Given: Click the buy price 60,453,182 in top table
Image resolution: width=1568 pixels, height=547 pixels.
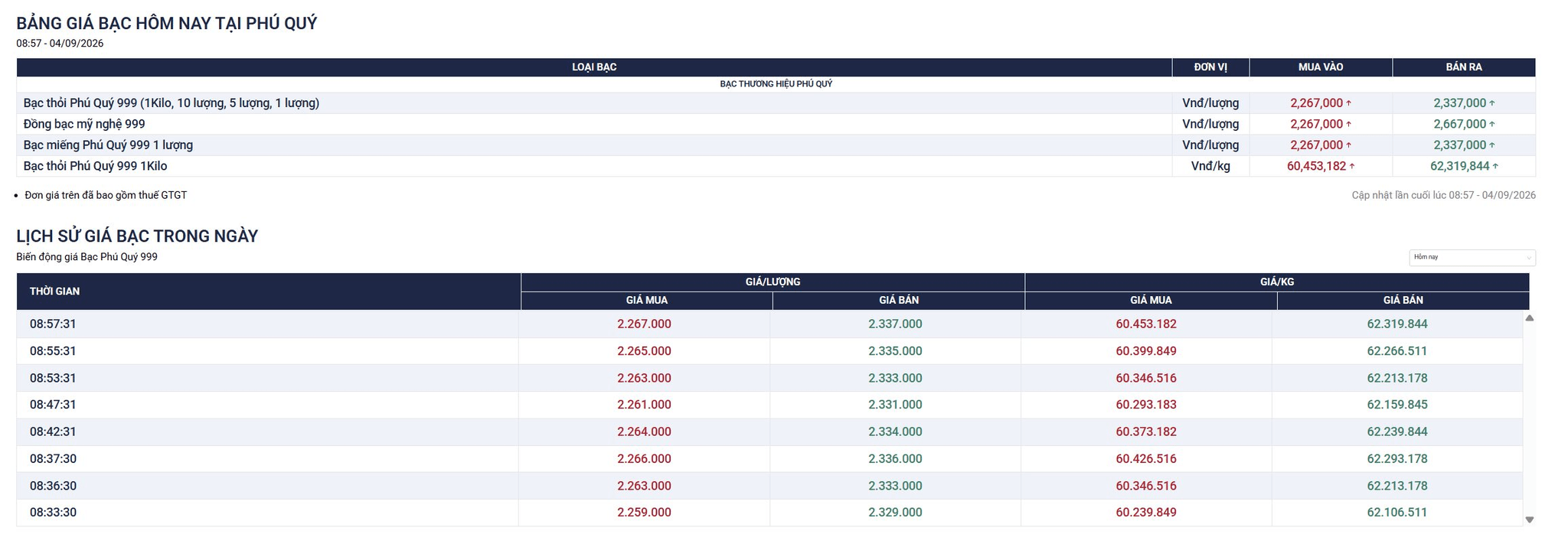Looking at the screenshot, I should point(1316,166).
